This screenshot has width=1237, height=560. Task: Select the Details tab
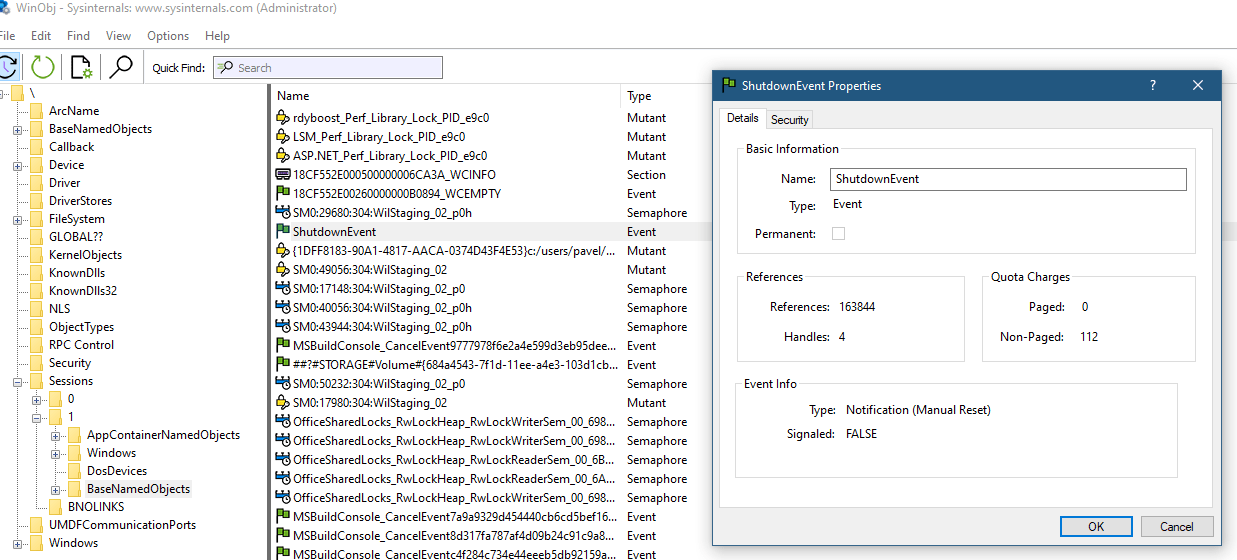coord(742,118)
